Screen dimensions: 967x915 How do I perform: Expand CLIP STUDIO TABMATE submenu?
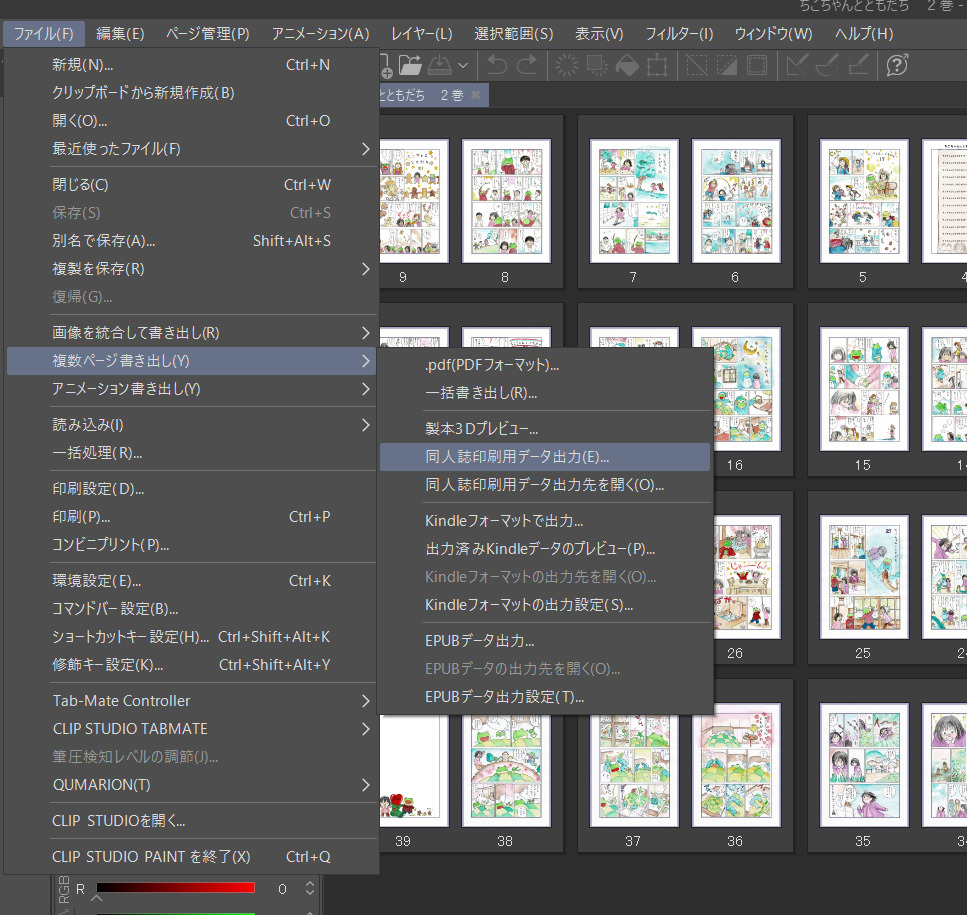tap(191, 729)
